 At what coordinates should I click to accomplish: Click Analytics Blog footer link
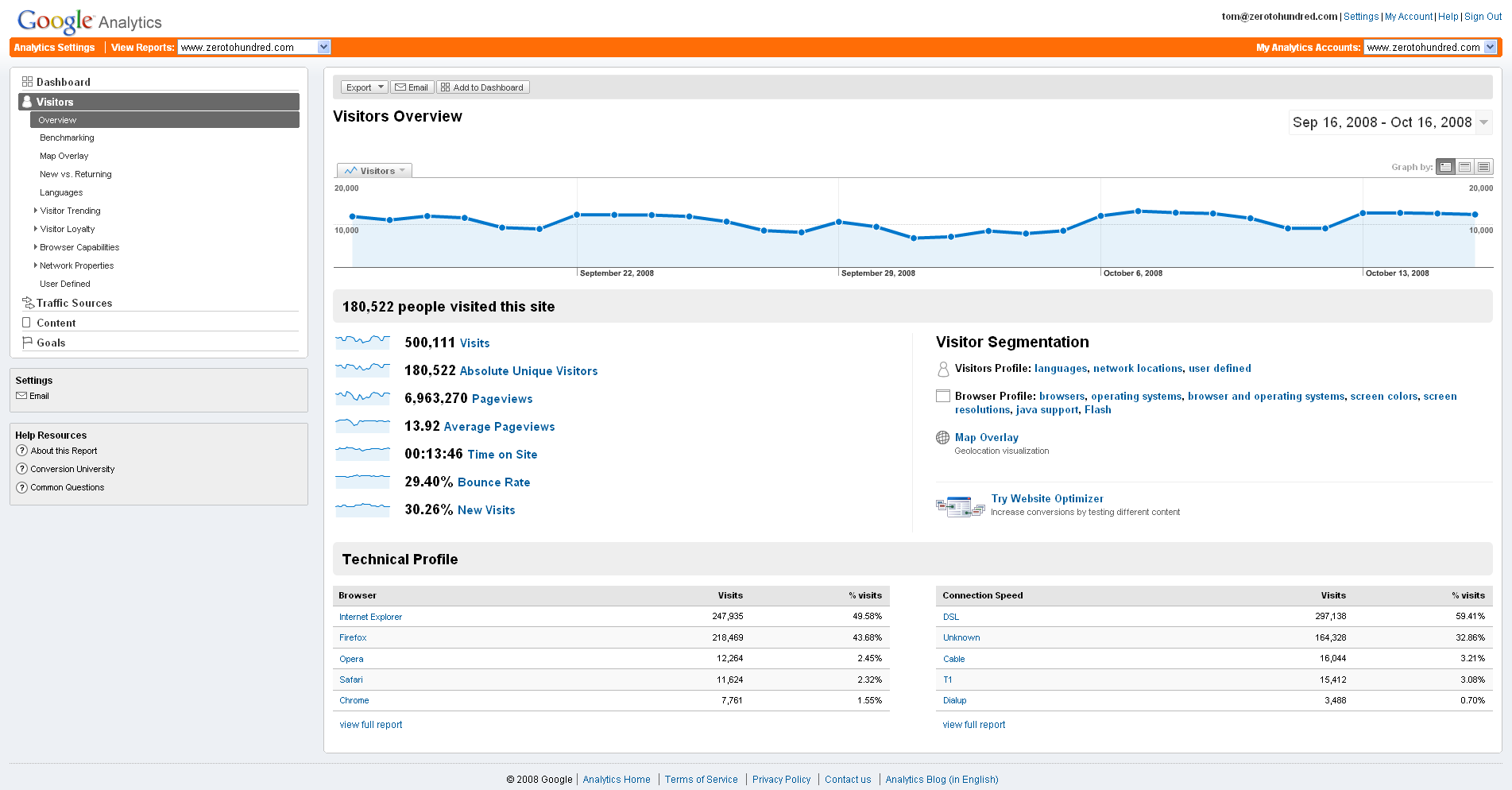pos(942,780)
